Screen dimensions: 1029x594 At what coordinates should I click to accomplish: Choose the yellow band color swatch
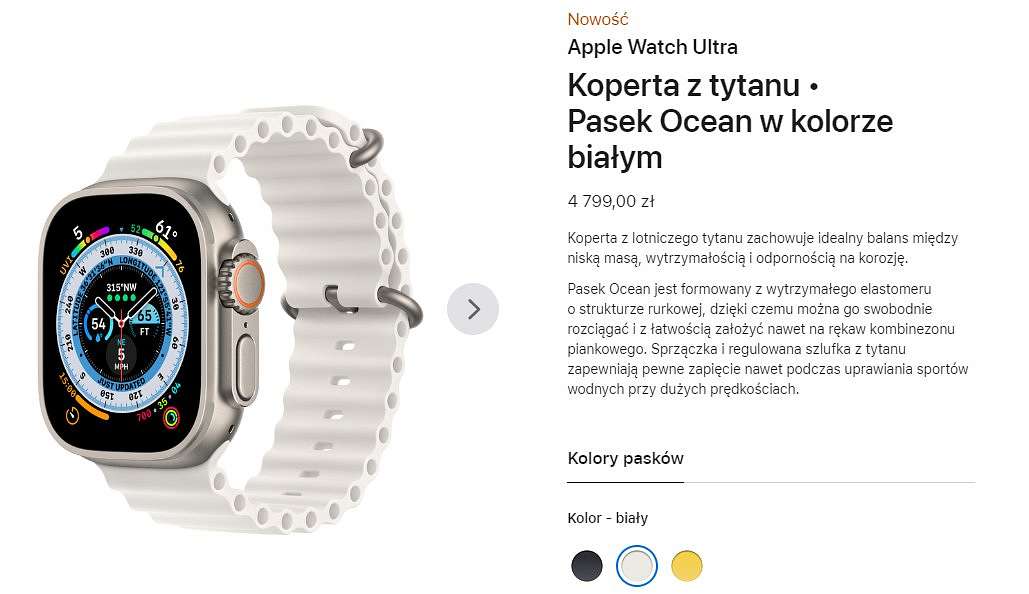click(x=686, y=565)
